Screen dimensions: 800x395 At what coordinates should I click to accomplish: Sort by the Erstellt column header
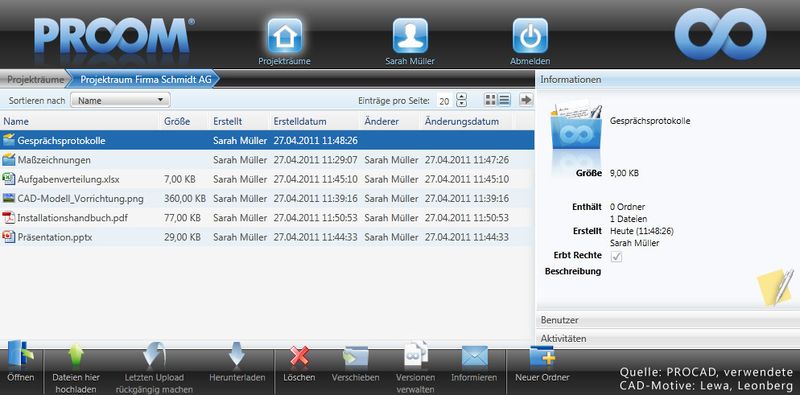[x=228, y=121]
